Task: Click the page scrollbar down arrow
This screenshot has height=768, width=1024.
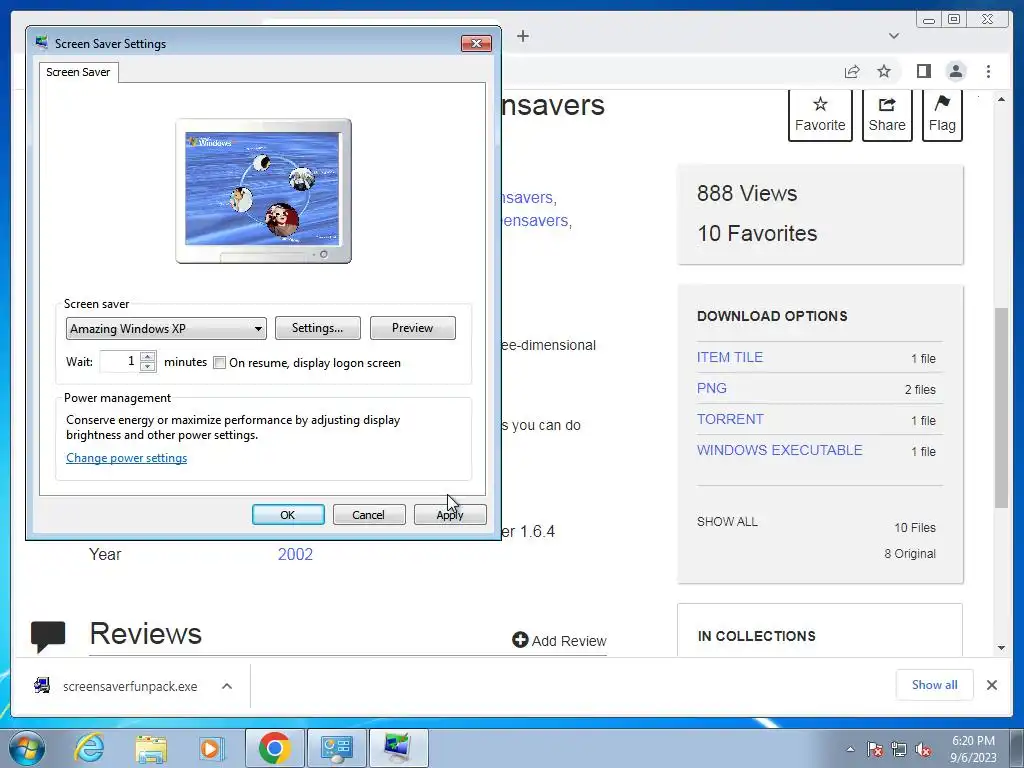Action: [1001, 648]
